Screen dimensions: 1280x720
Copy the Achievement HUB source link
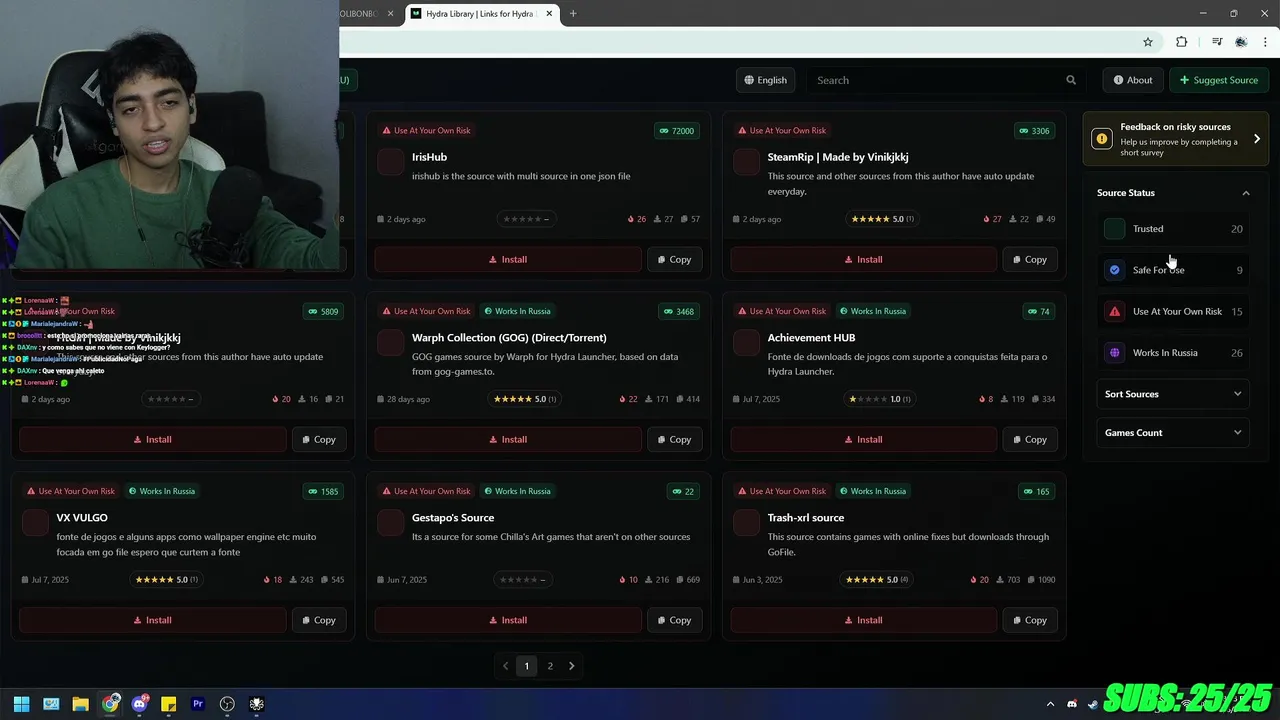(x=1030, y=439)
